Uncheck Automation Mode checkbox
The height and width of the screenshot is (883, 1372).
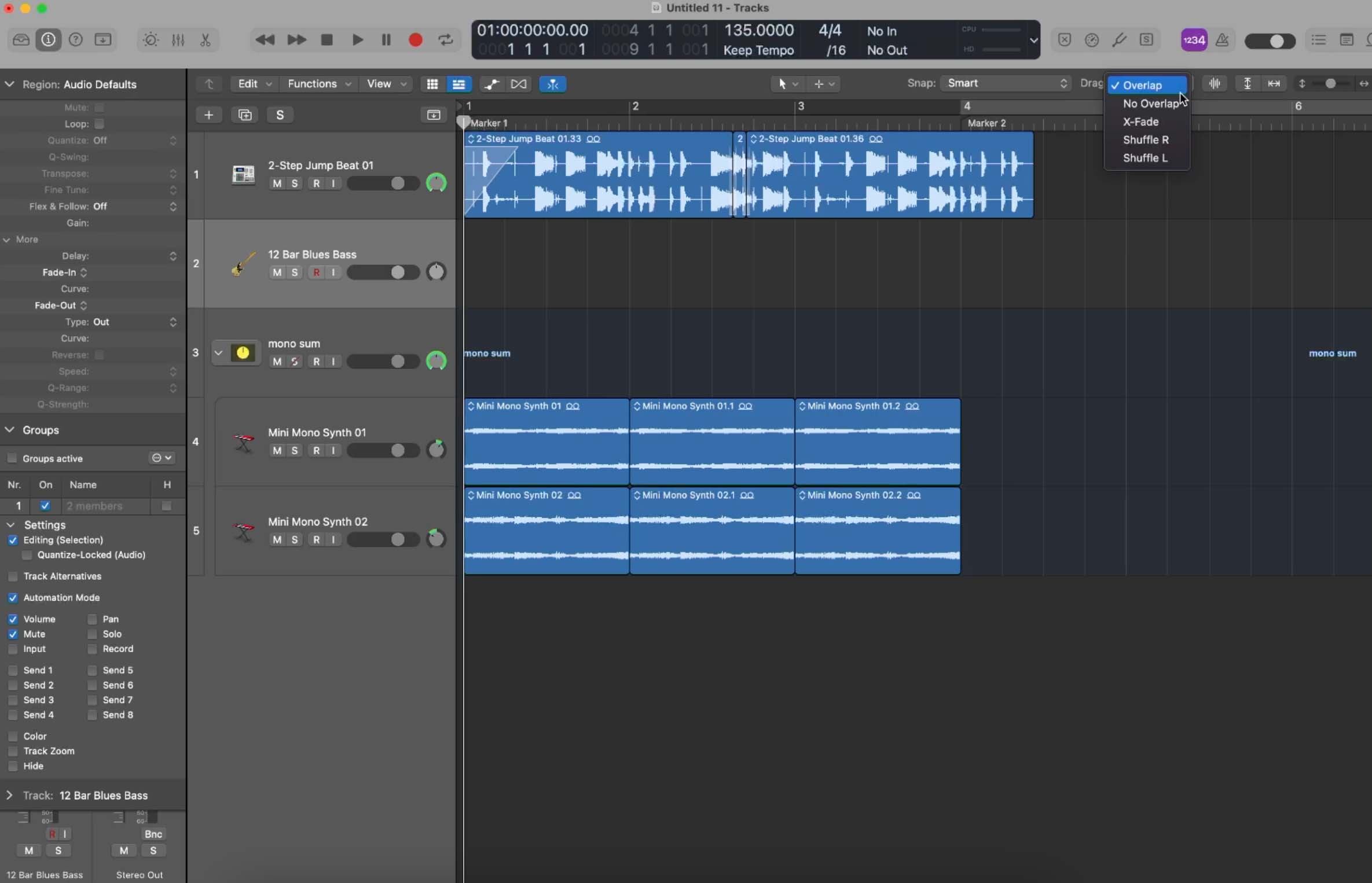13,598
